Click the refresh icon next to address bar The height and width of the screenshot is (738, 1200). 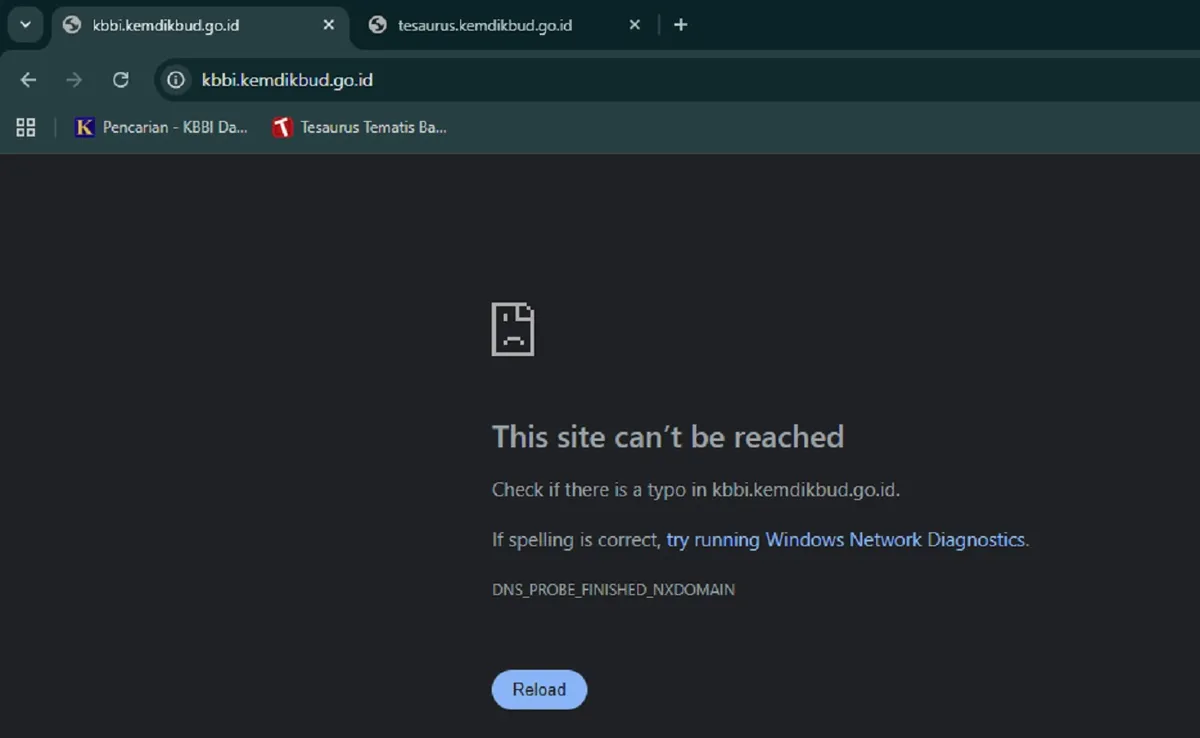[x=121, y=79]
